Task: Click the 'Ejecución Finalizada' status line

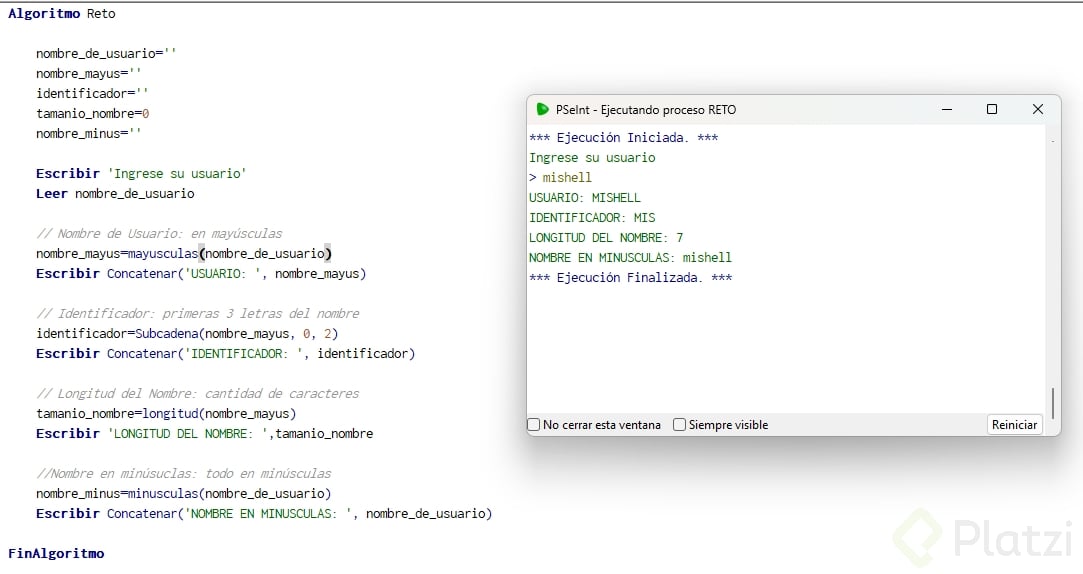Action: [x=630, y=278]
